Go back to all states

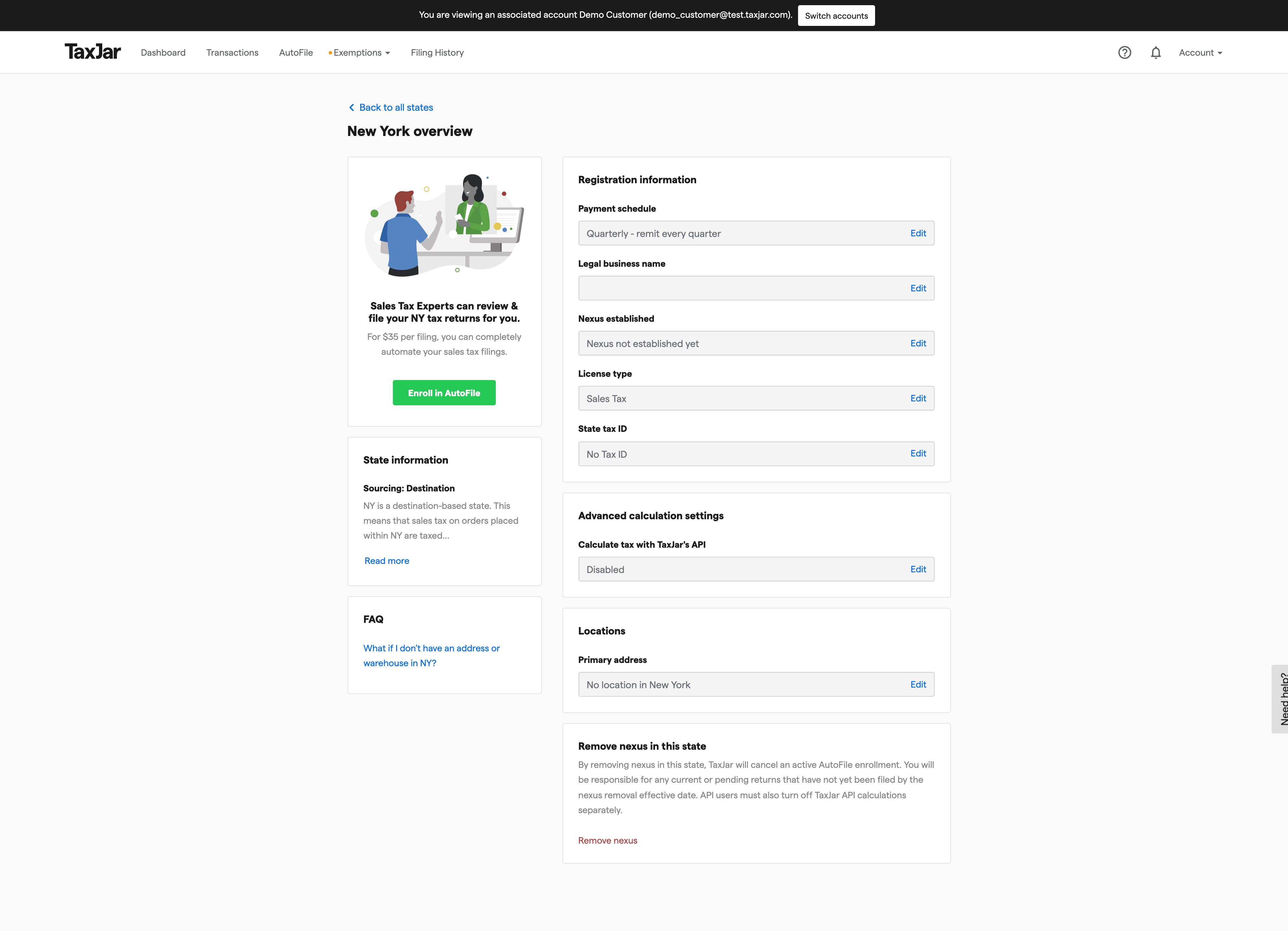(396, 107)
